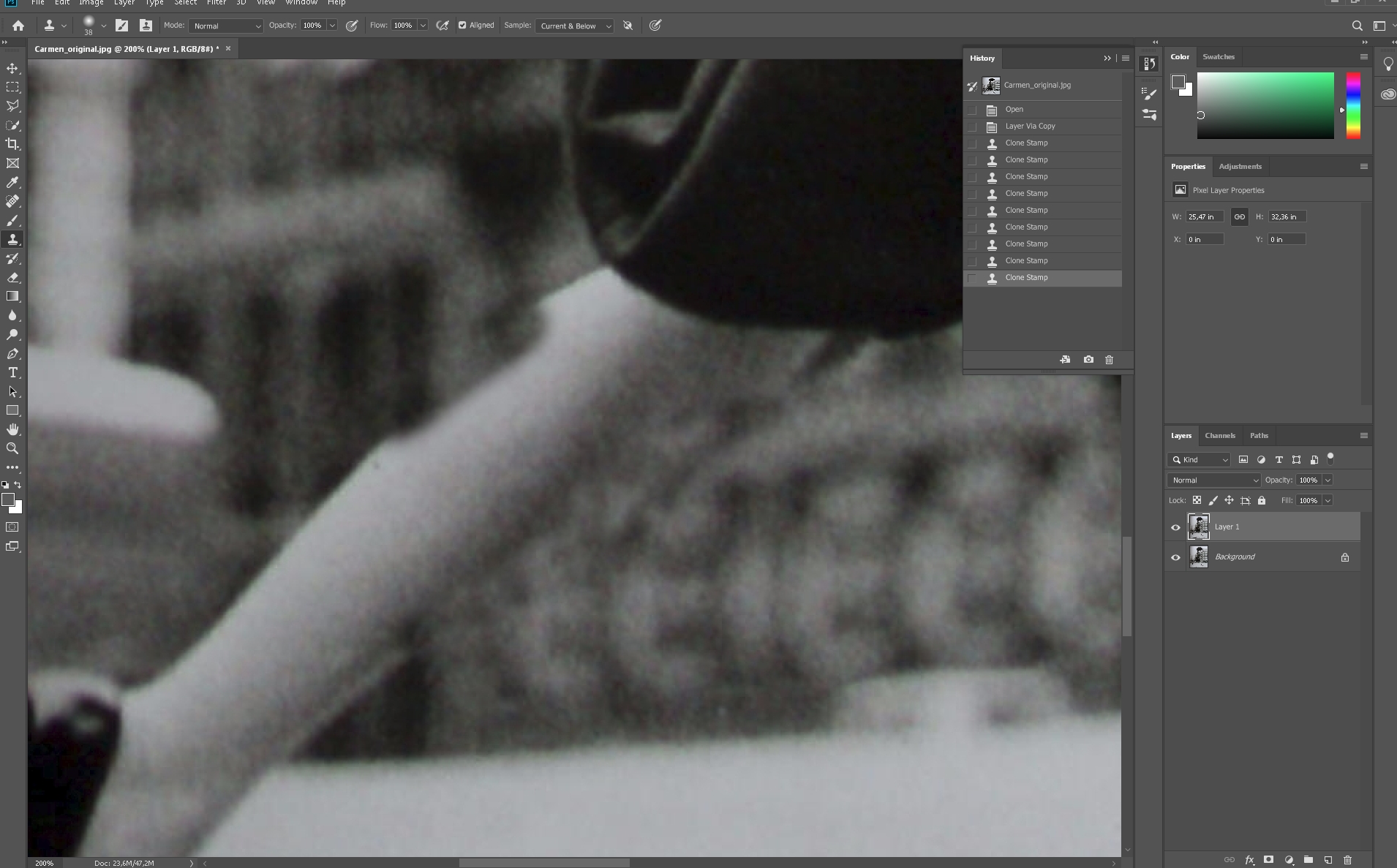Click the Home icon in options bar
This screenshot has height=868, width=1397.
tap(18, 26)
